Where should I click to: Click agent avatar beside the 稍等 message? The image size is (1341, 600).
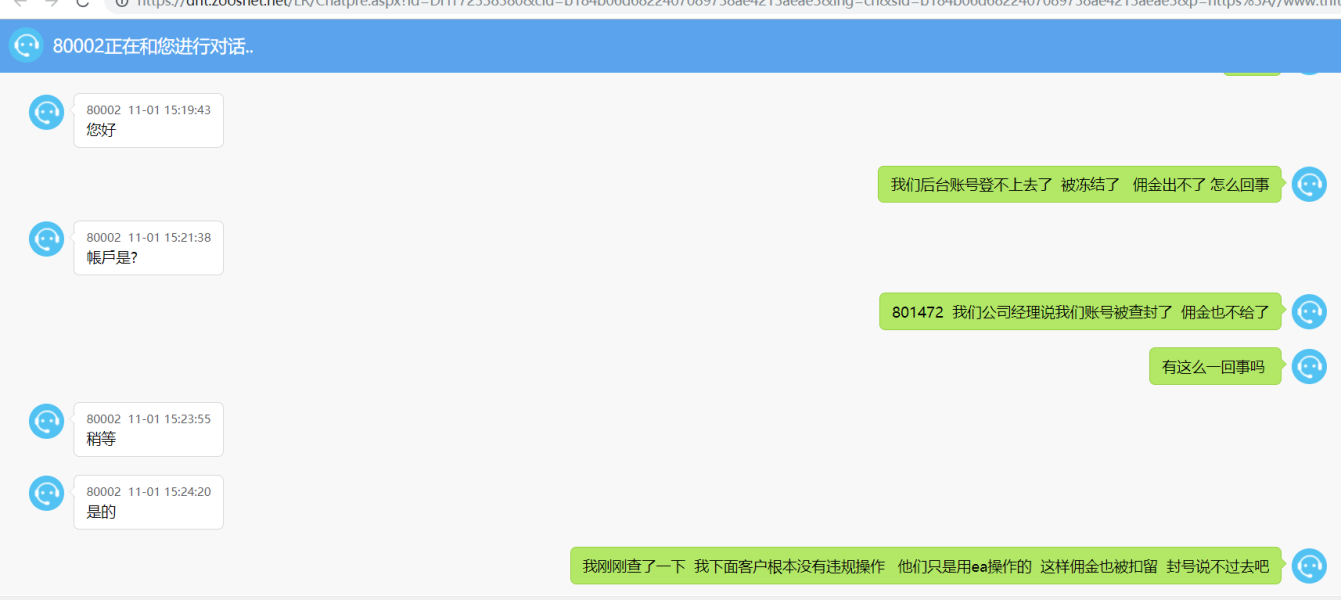point(47,421)
